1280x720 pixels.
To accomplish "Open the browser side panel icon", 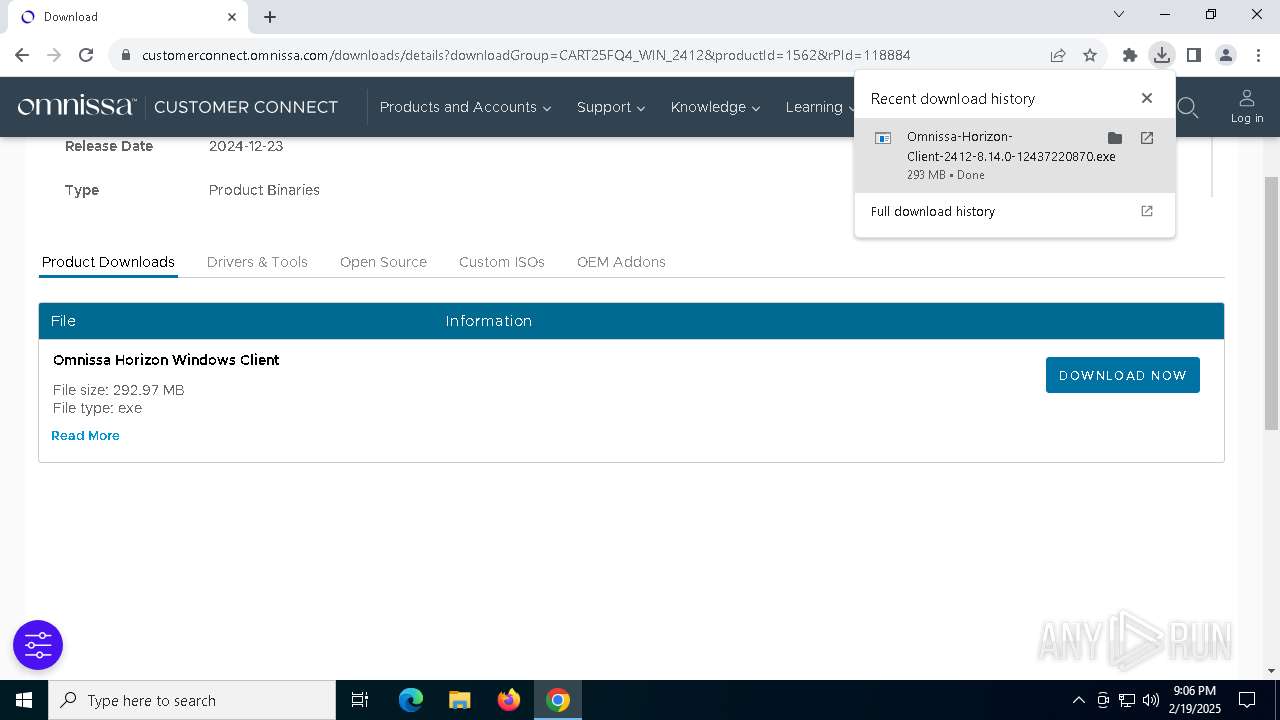I will [1193, 55].
